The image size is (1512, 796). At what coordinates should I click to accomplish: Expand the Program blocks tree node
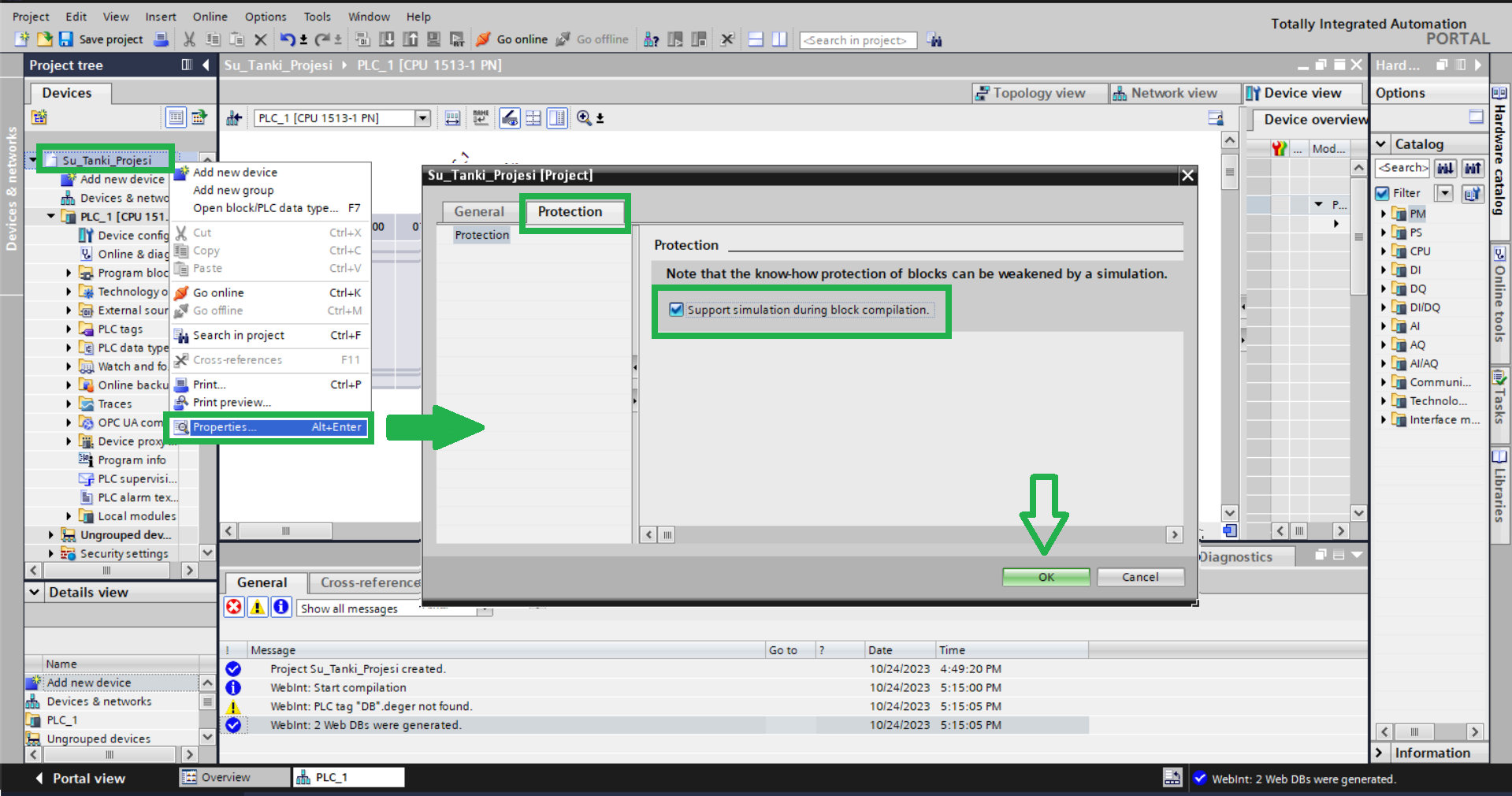69,273
